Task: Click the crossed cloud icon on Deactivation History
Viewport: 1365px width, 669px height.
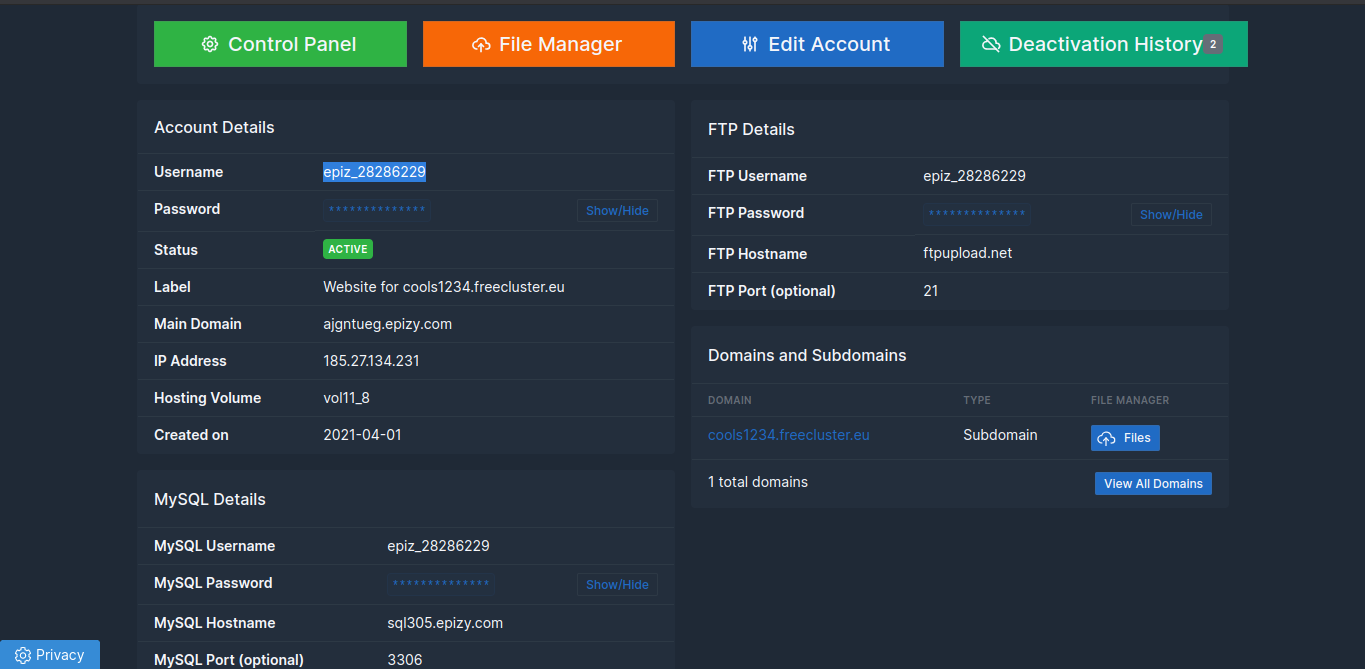Action: coord(991,44)
